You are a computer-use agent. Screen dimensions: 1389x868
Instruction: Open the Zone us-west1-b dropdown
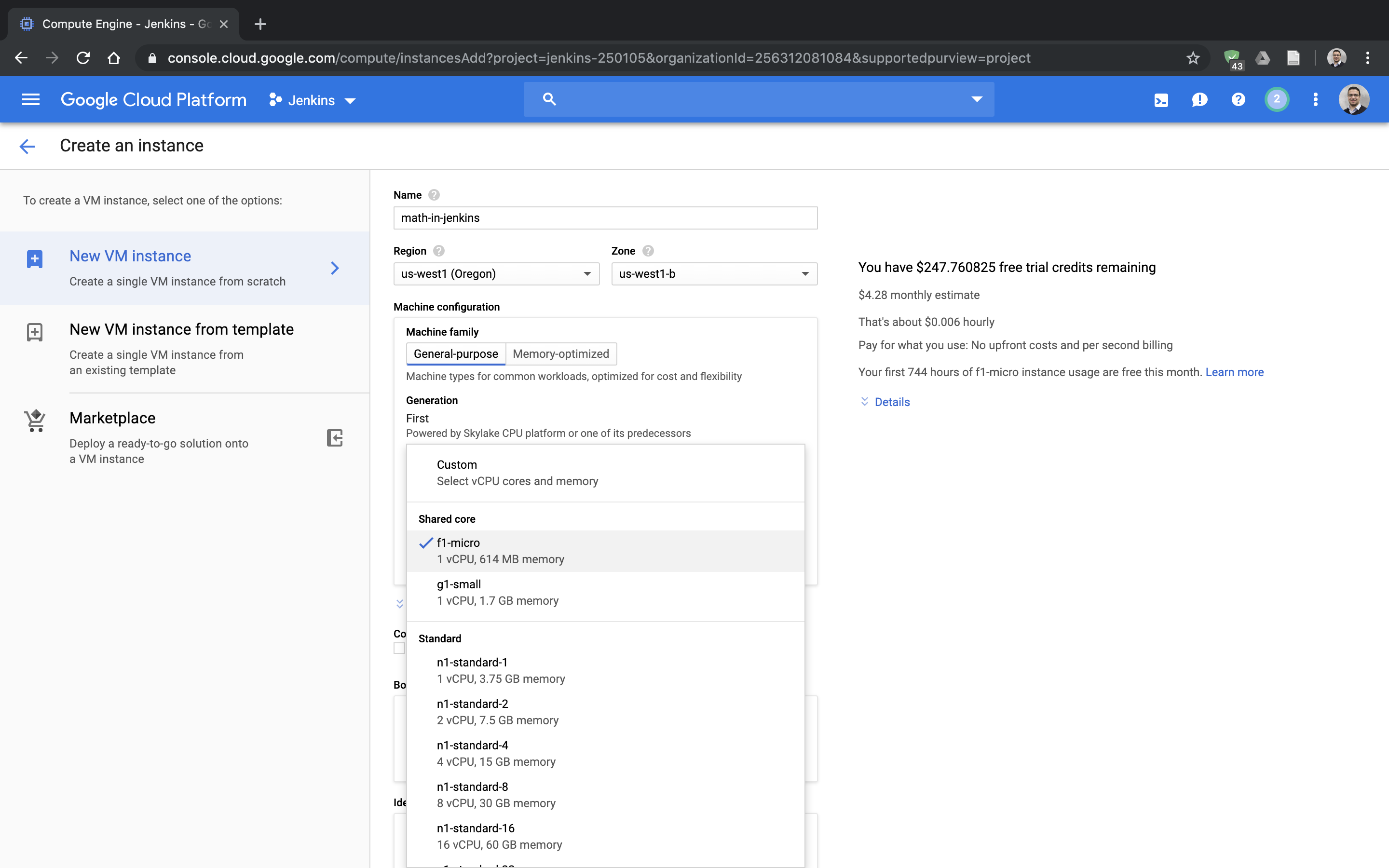coord(713,274)
